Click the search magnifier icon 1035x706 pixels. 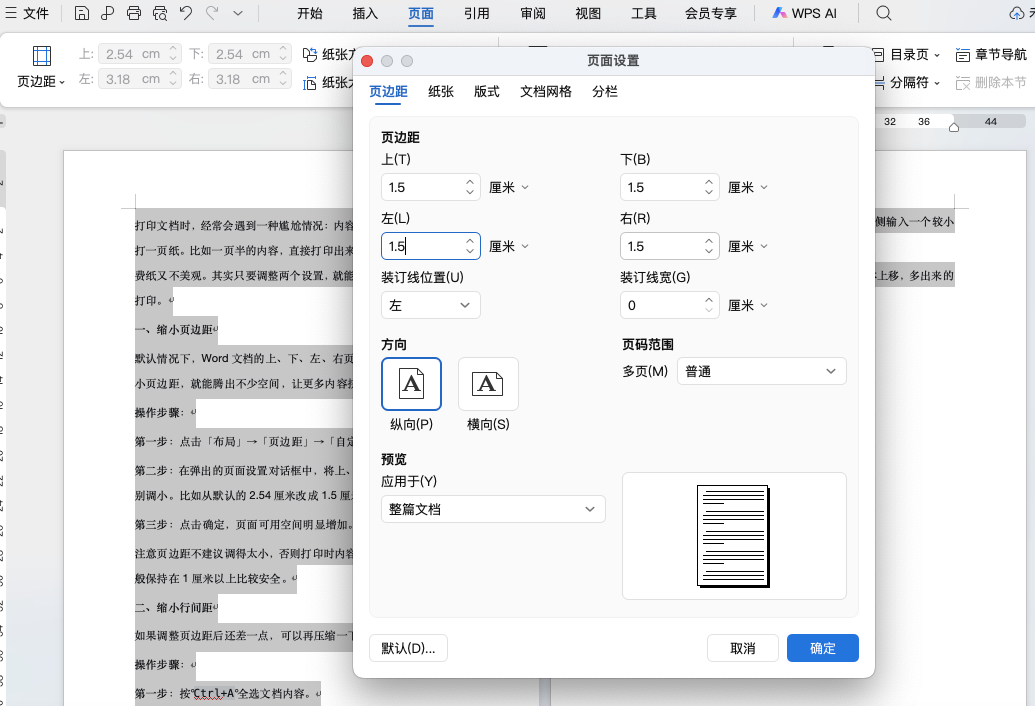pyautogui.click(x=884, y=13)
